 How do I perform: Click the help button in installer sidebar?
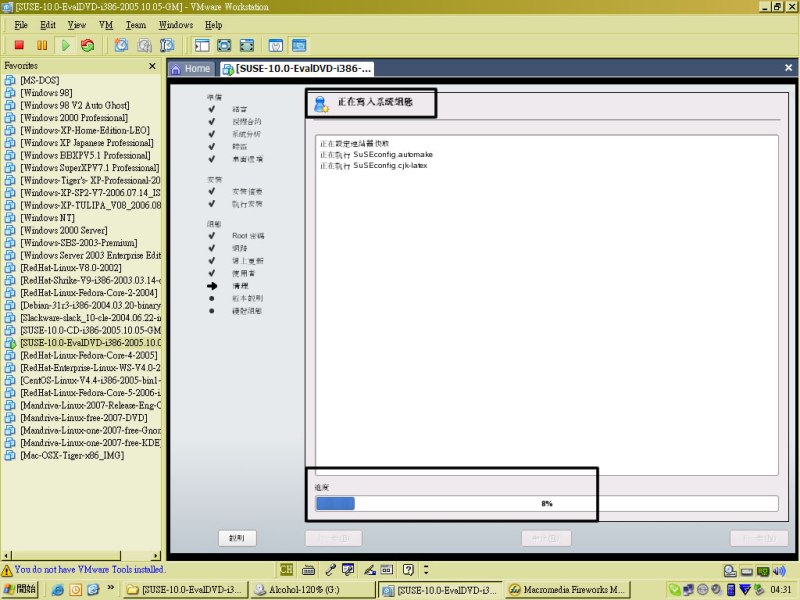tap(237, 538)
